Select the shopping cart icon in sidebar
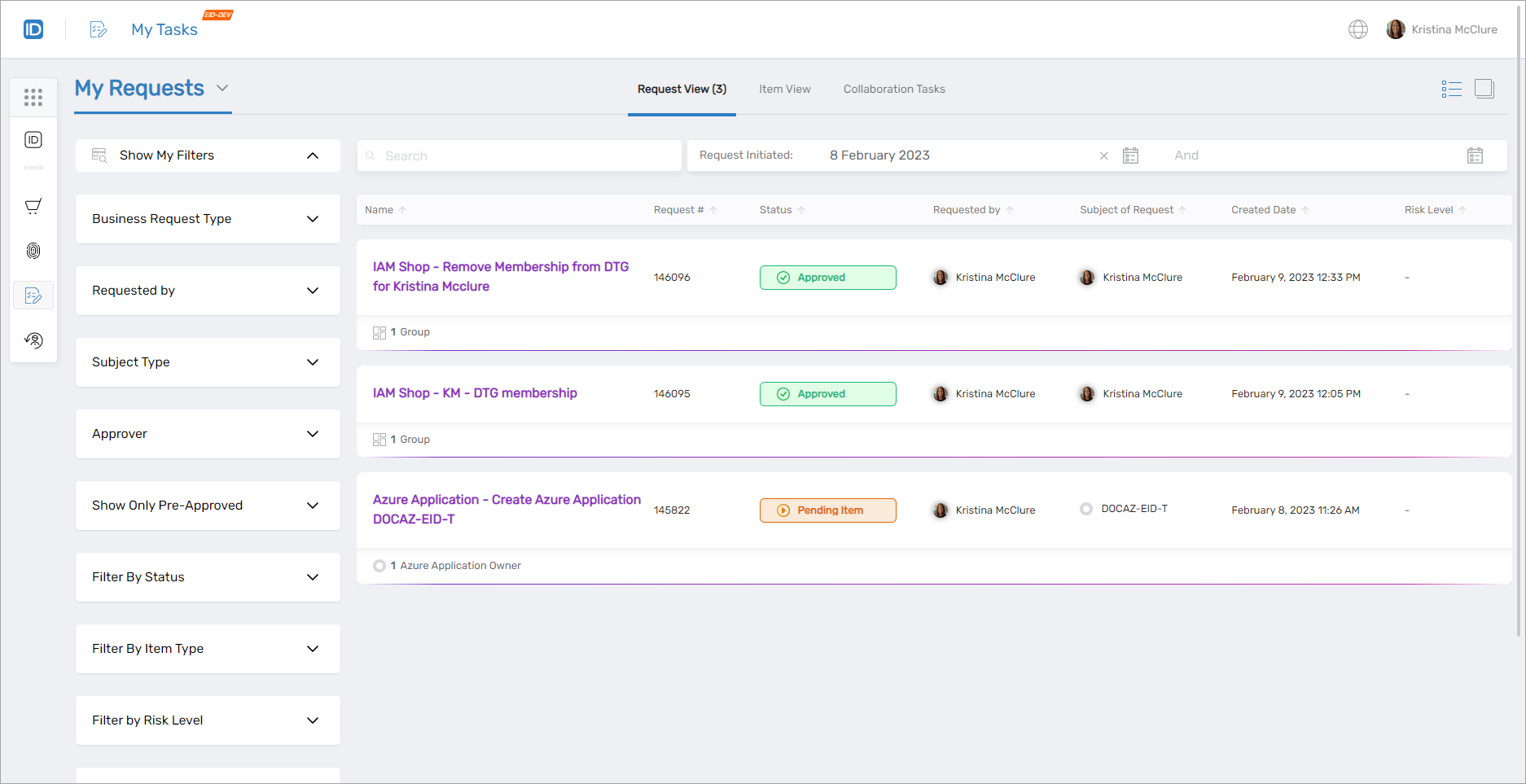The height and width of the screenshot is (784, 1526). tap(33, 206)
